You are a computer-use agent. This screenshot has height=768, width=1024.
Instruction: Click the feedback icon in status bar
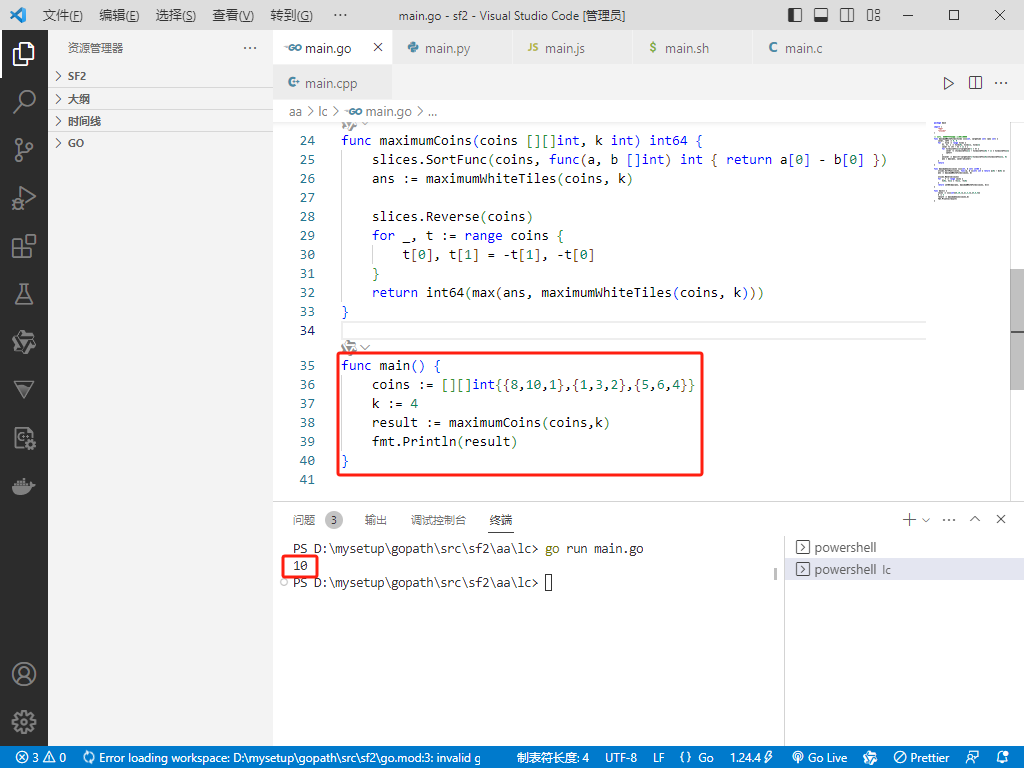click(972, 758)
